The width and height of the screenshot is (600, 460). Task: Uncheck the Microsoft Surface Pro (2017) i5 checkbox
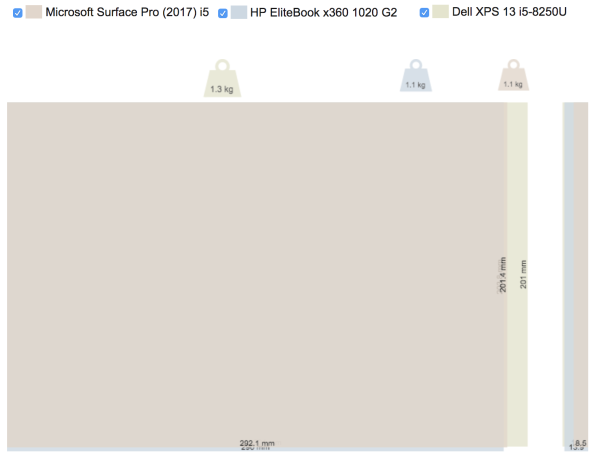(x=18, y=13)
